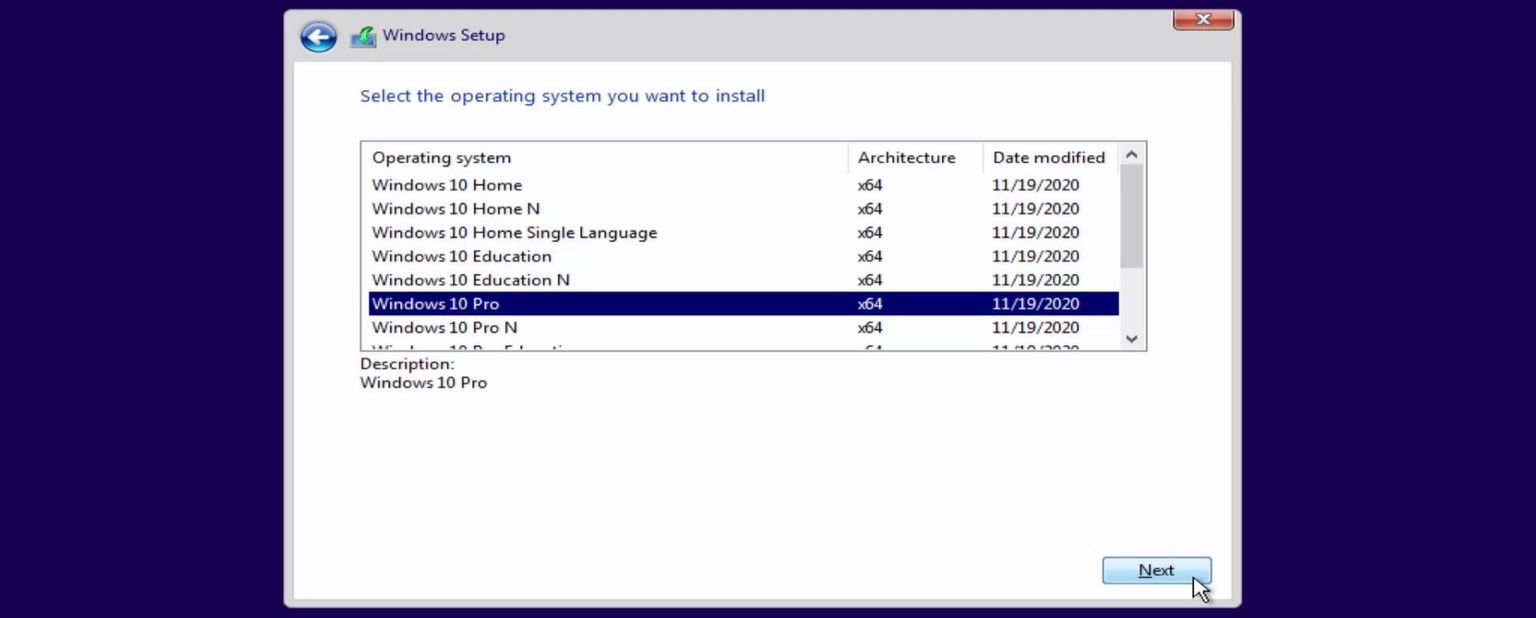Click the scroll-up arrow above the scrollbar
This screenshot has height=618, width=1536.
1131,154
